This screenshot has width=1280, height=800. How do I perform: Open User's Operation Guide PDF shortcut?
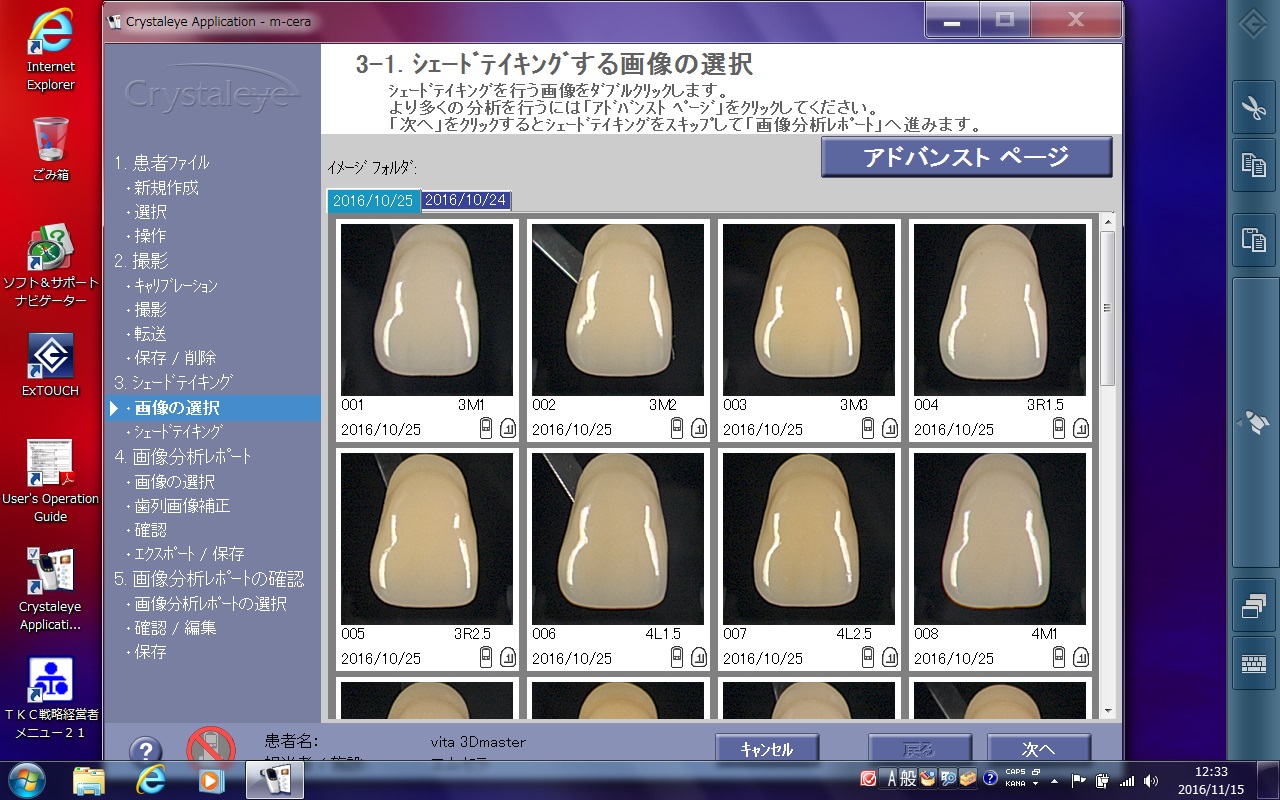tap(50, 482)
